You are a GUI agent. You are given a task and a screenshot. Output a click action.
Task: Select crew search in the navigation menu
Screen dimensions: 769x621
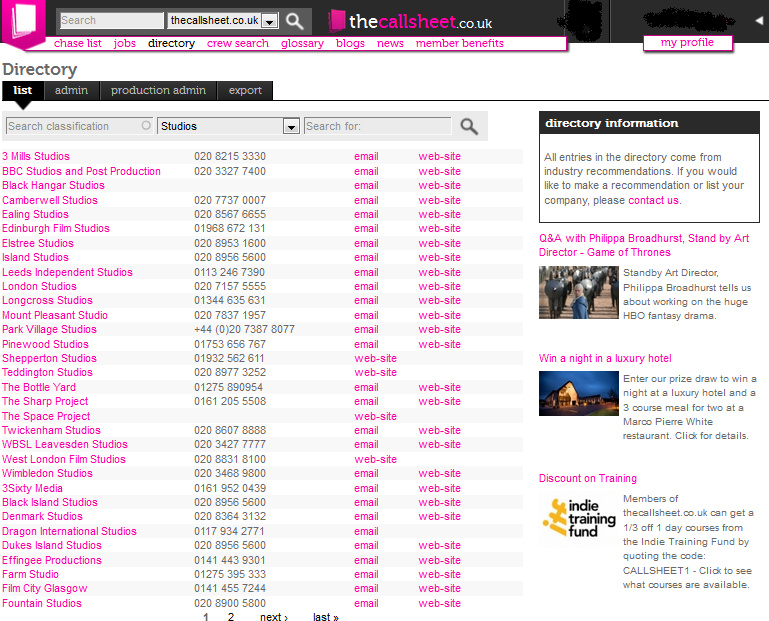[238, 43]
